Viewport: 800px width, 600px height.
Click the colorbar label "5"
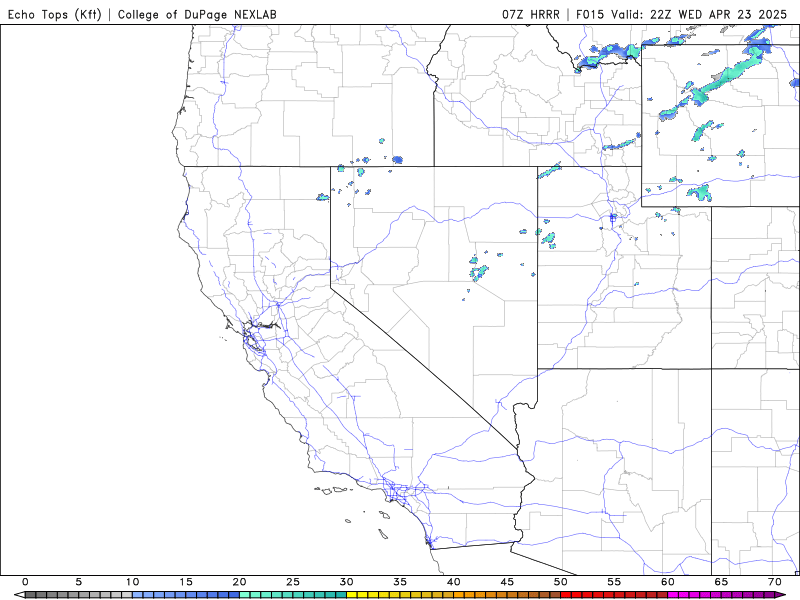pyautogui.click(x=79, y=582)
